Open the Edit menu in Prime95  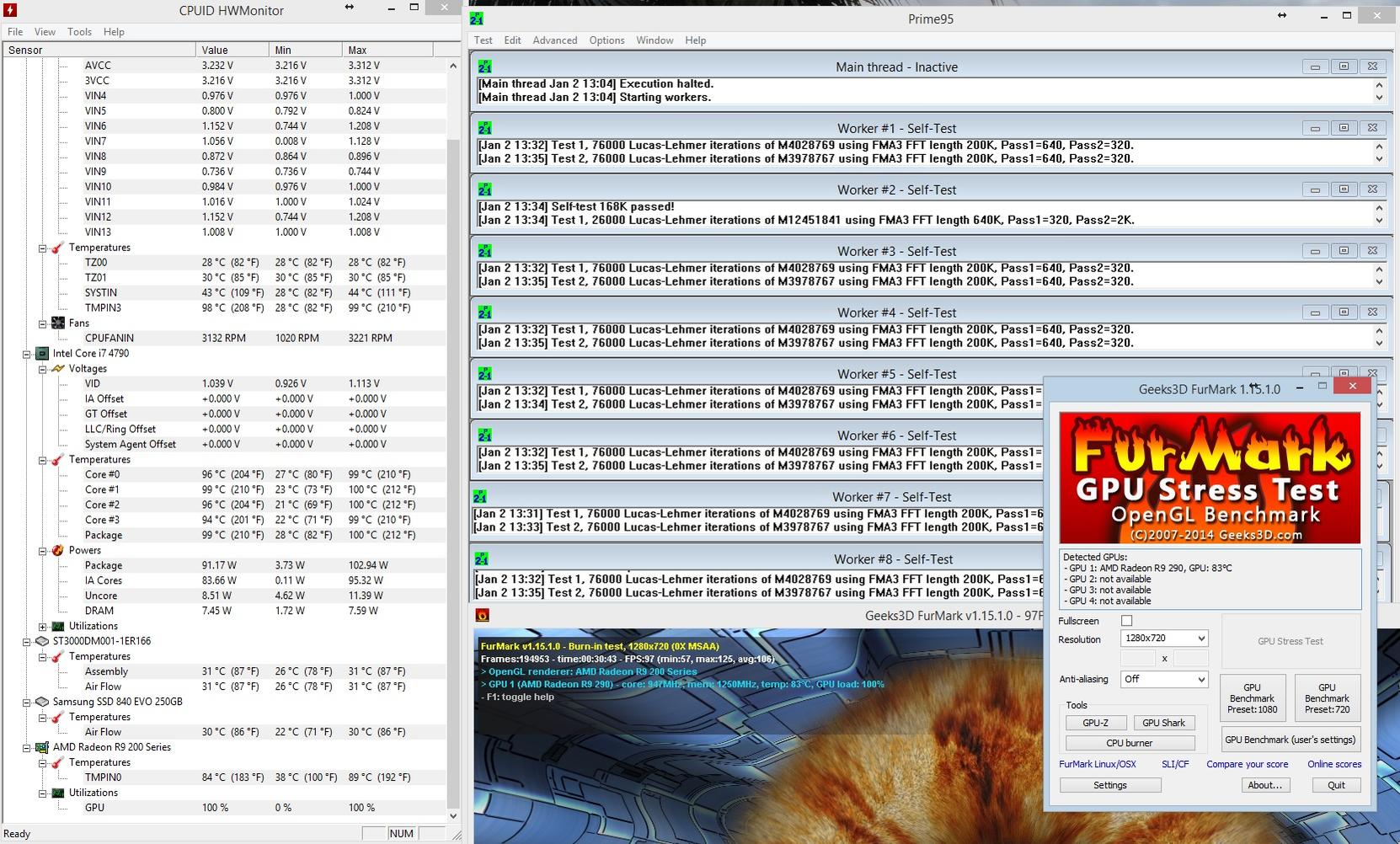[x=512, y=40]
